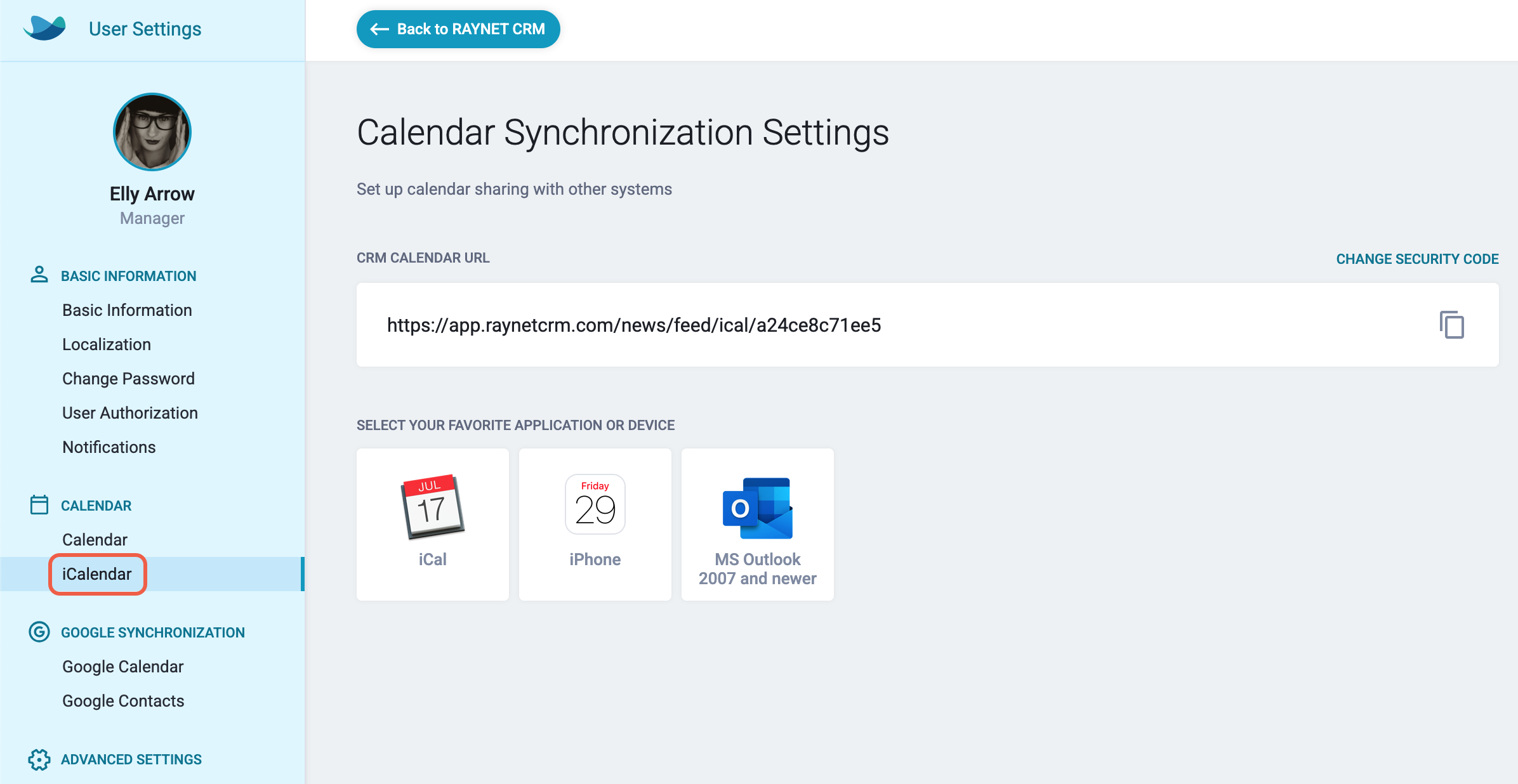1518x784 pixels.
Task: Click the User Authorization sidebar item
Action: [x=131, y=413]
